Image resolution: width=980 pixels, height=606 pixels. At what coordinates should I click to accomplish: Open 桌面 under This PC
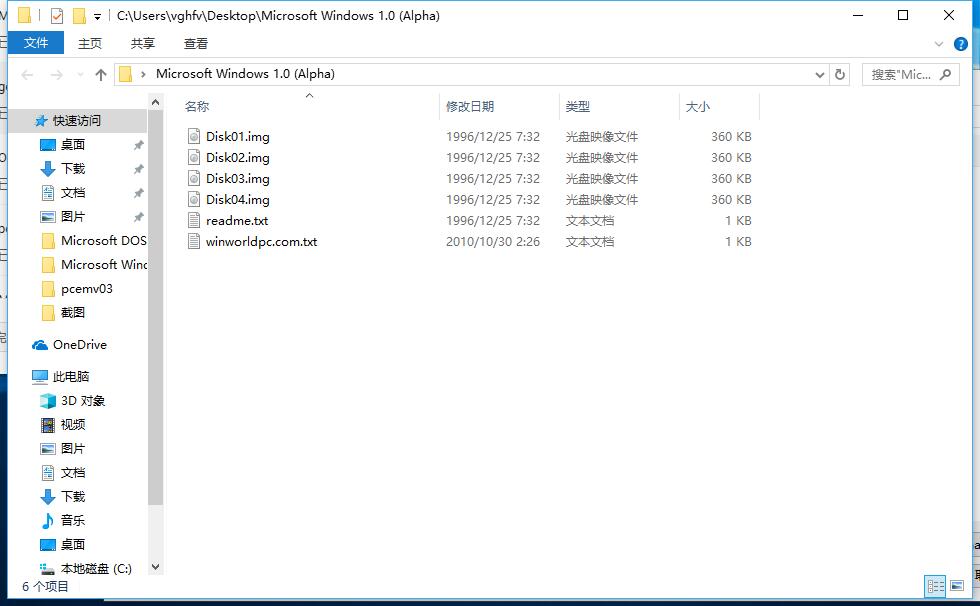tap(73, 545)
